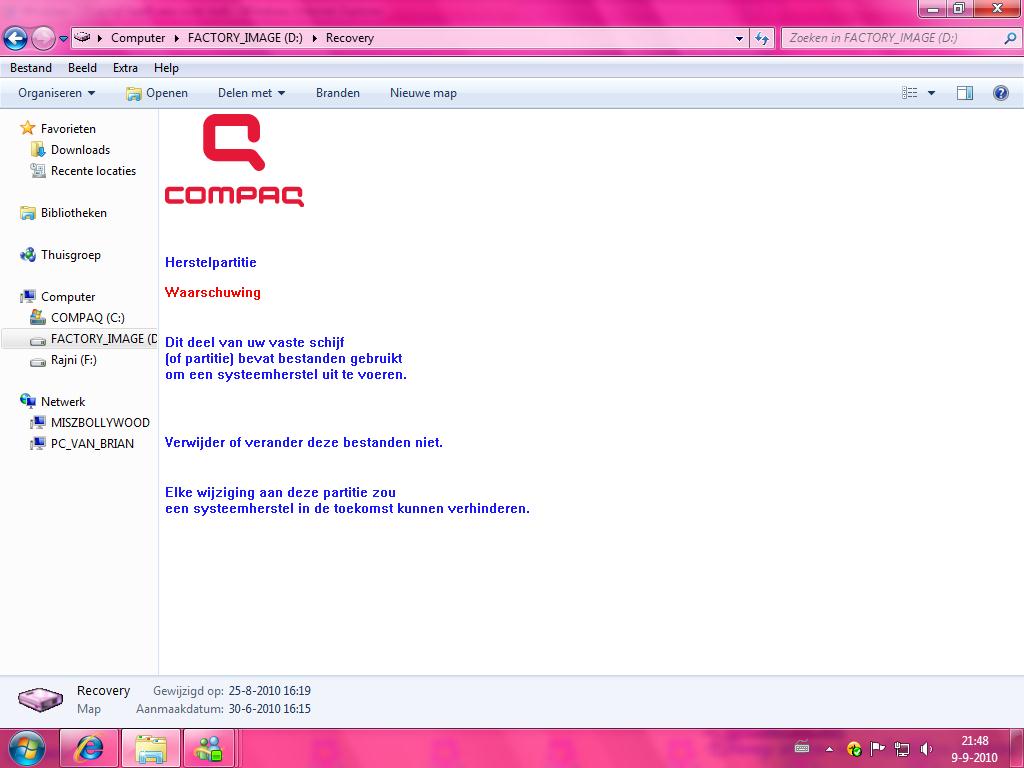1024x768 pixels.
Task: Click the change view icon
Action: click(910, 93)
